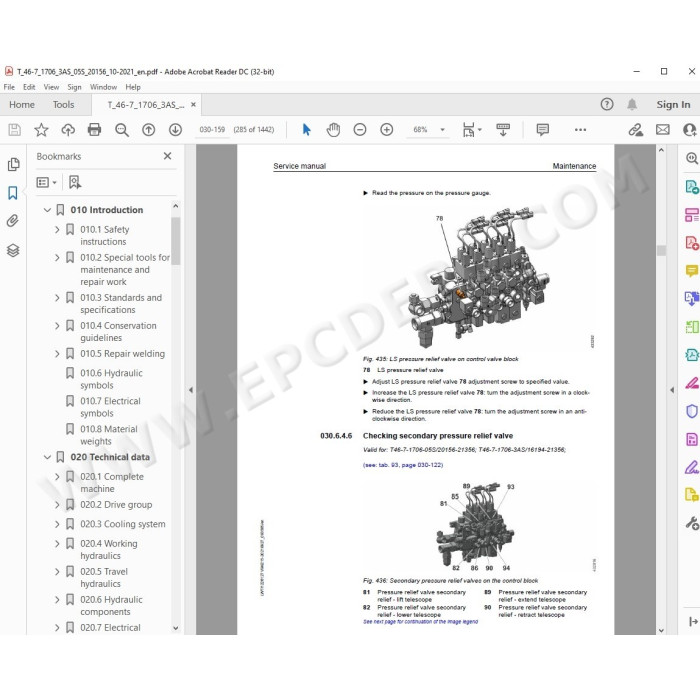
Task: Click the upload to cloud icon
Action: pyautogui.click(x=68, y=130)
